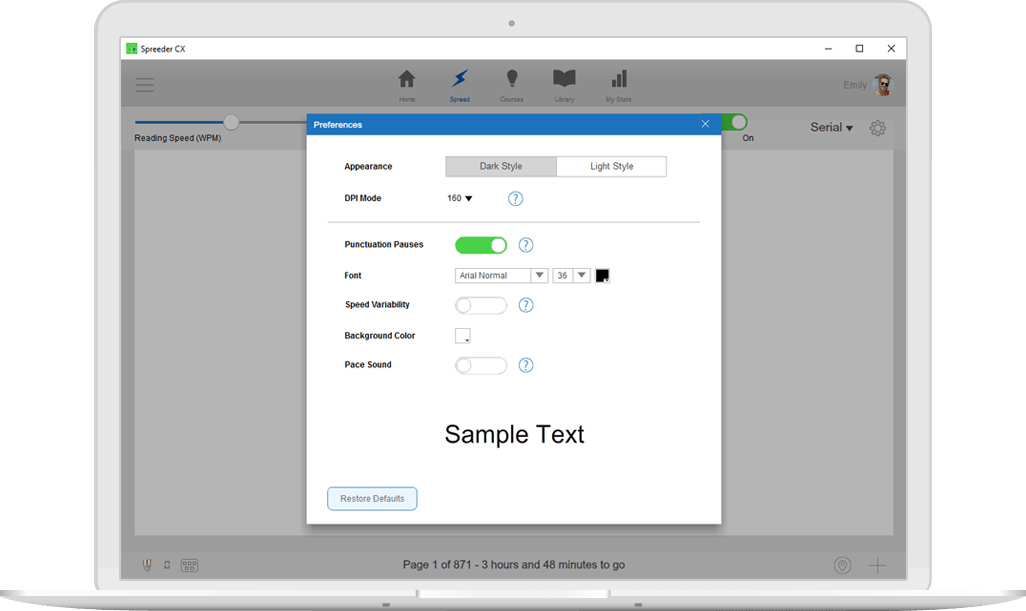Viewport: 1026px width, 611px height.
Task: Click the settings gear icon
Action: coord(877,128)
